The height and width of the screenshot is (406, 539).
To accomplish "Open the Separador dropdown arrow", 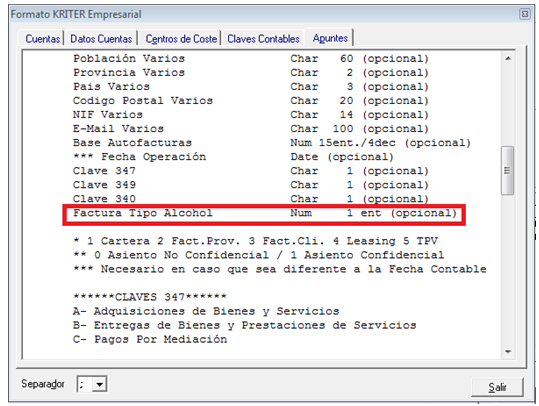I will click(x=99, y=384).
